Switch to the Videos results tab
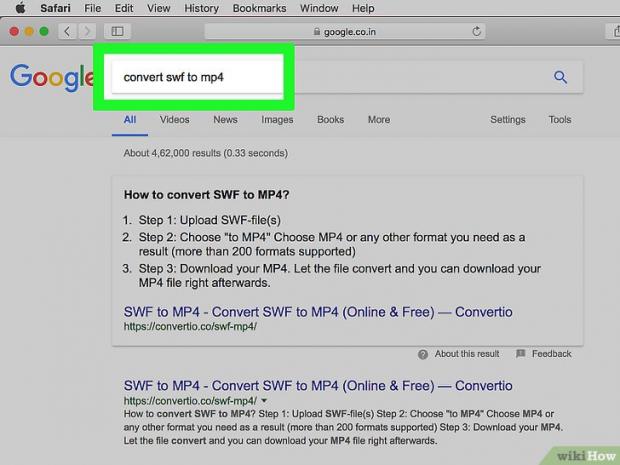This screenshot has width=620, height=465. pyautogui.click(x=174, y=120)
